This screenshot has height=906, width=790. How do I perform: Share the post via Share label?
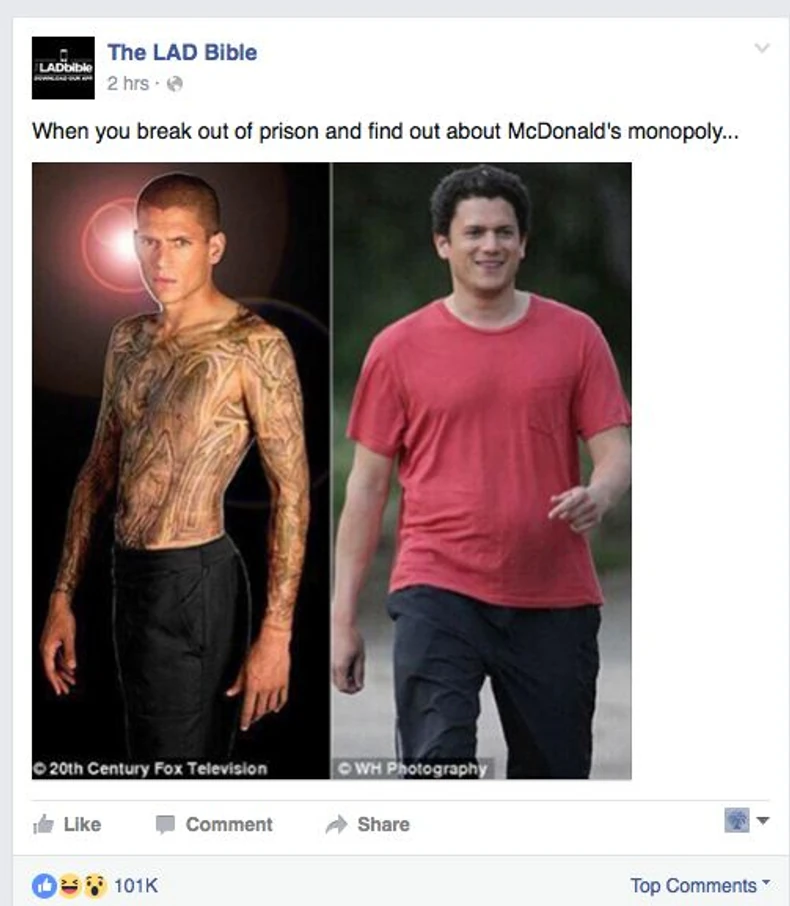[x=383, y=825]
